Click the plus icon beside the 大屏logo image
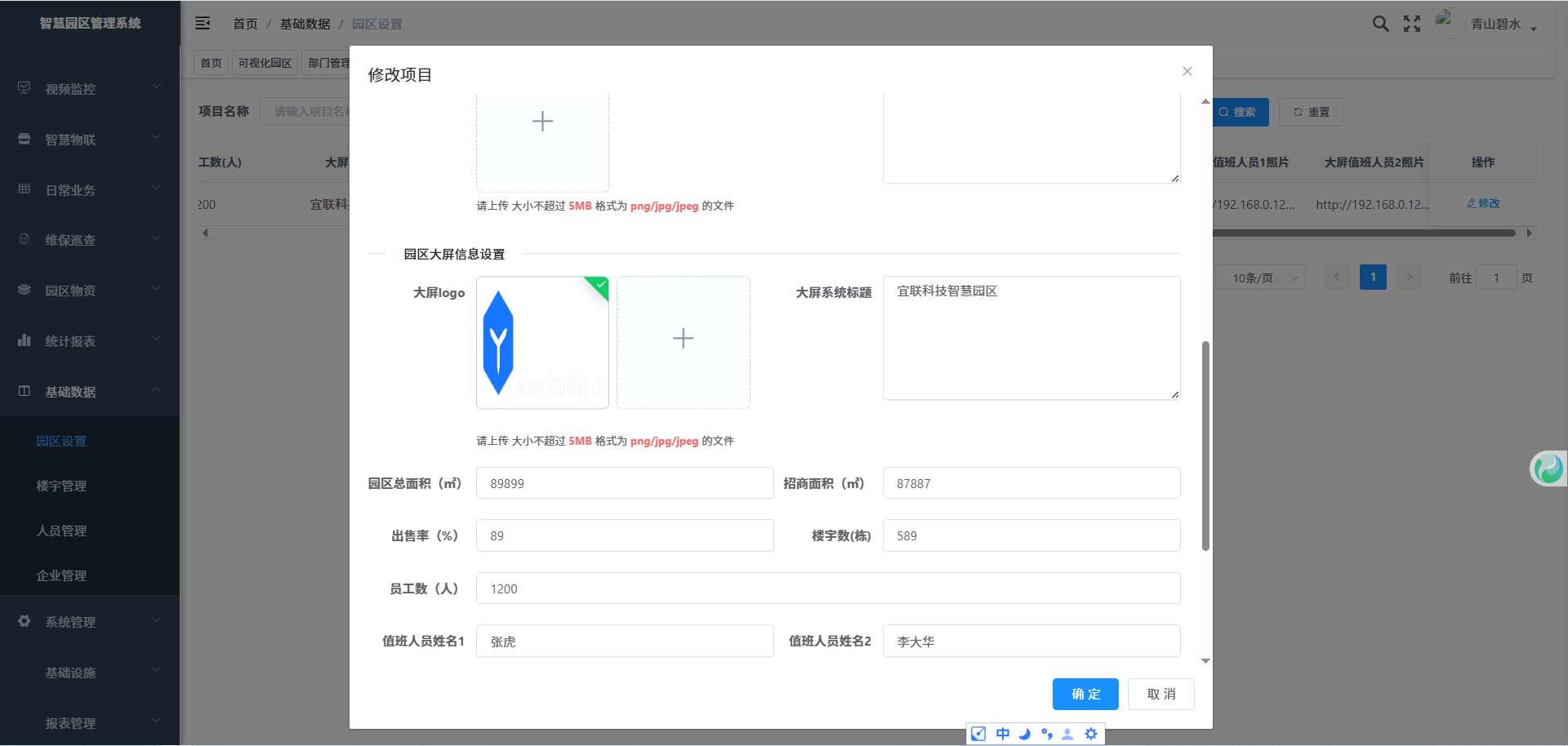1568x746 pixels. pos(683,339)
